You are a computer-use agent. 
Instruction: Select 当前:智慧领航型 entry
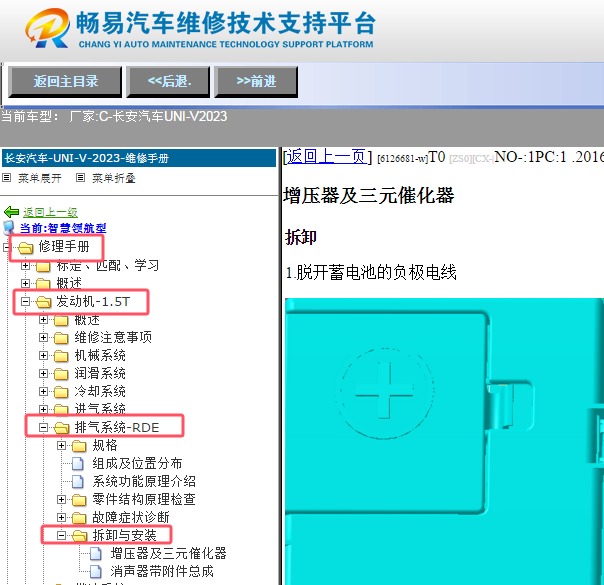63,228
